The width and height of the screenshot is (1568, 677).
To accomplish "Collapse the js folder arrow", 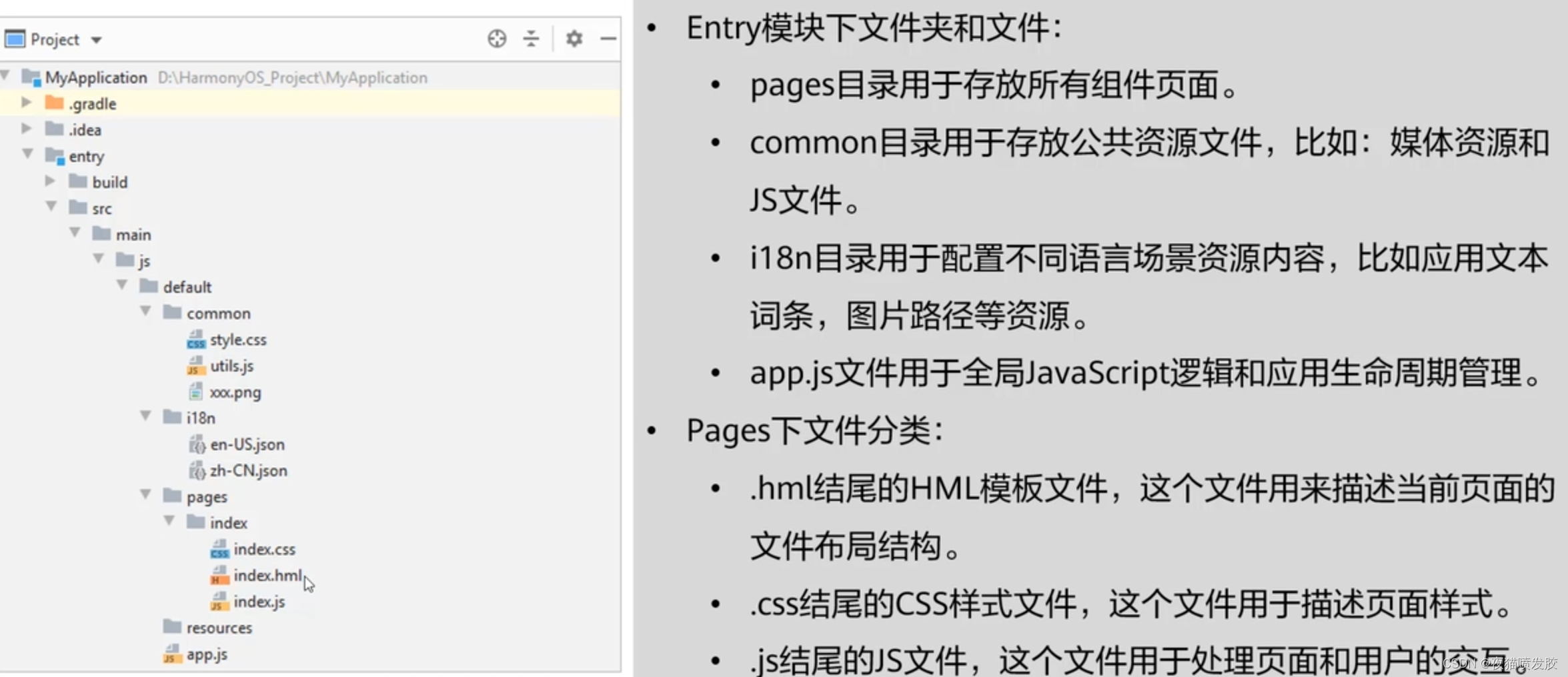I will tap(99, 259).
